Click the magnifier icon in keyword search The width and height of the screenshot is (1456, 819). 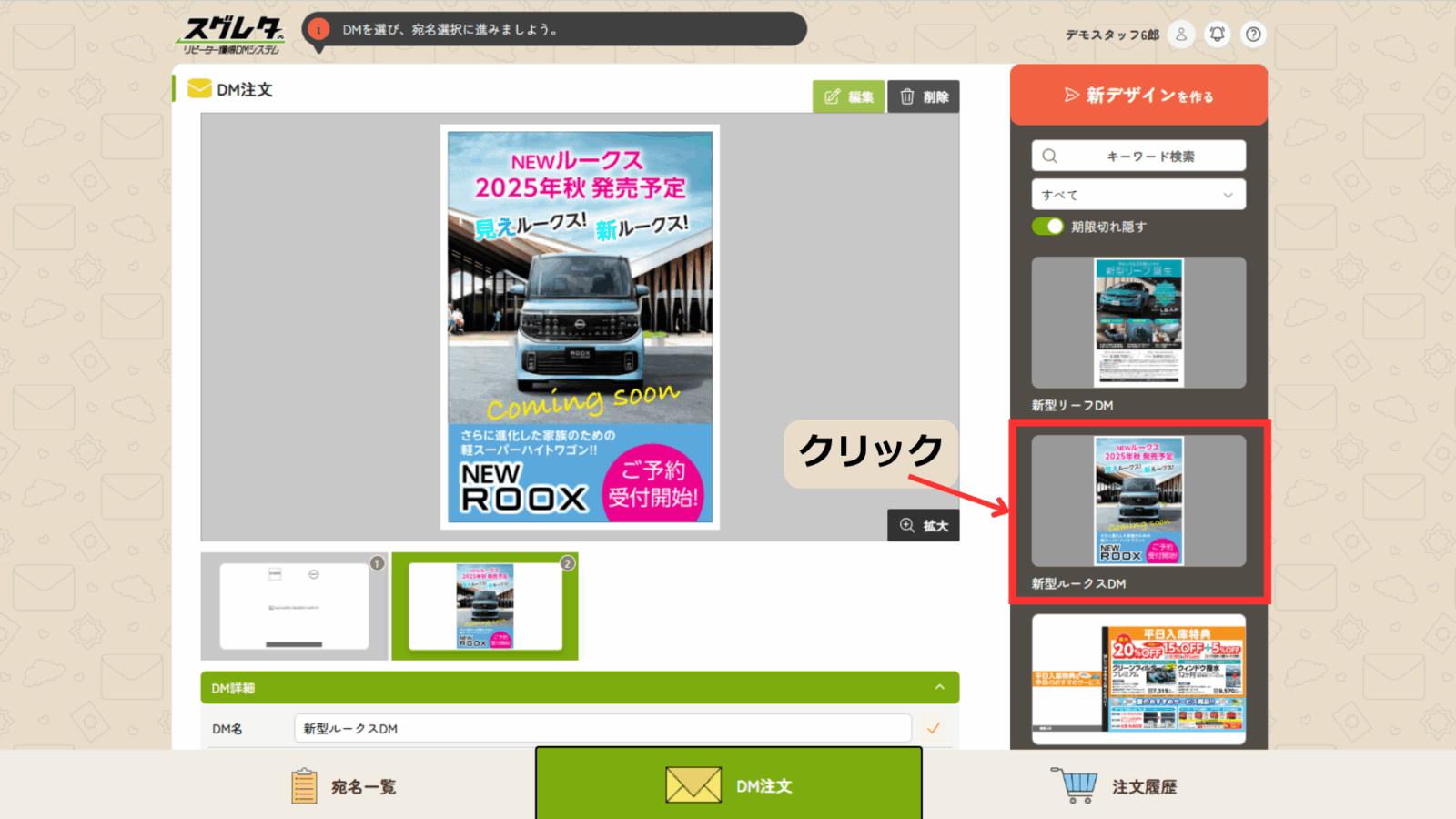(x=1049, y=156)
